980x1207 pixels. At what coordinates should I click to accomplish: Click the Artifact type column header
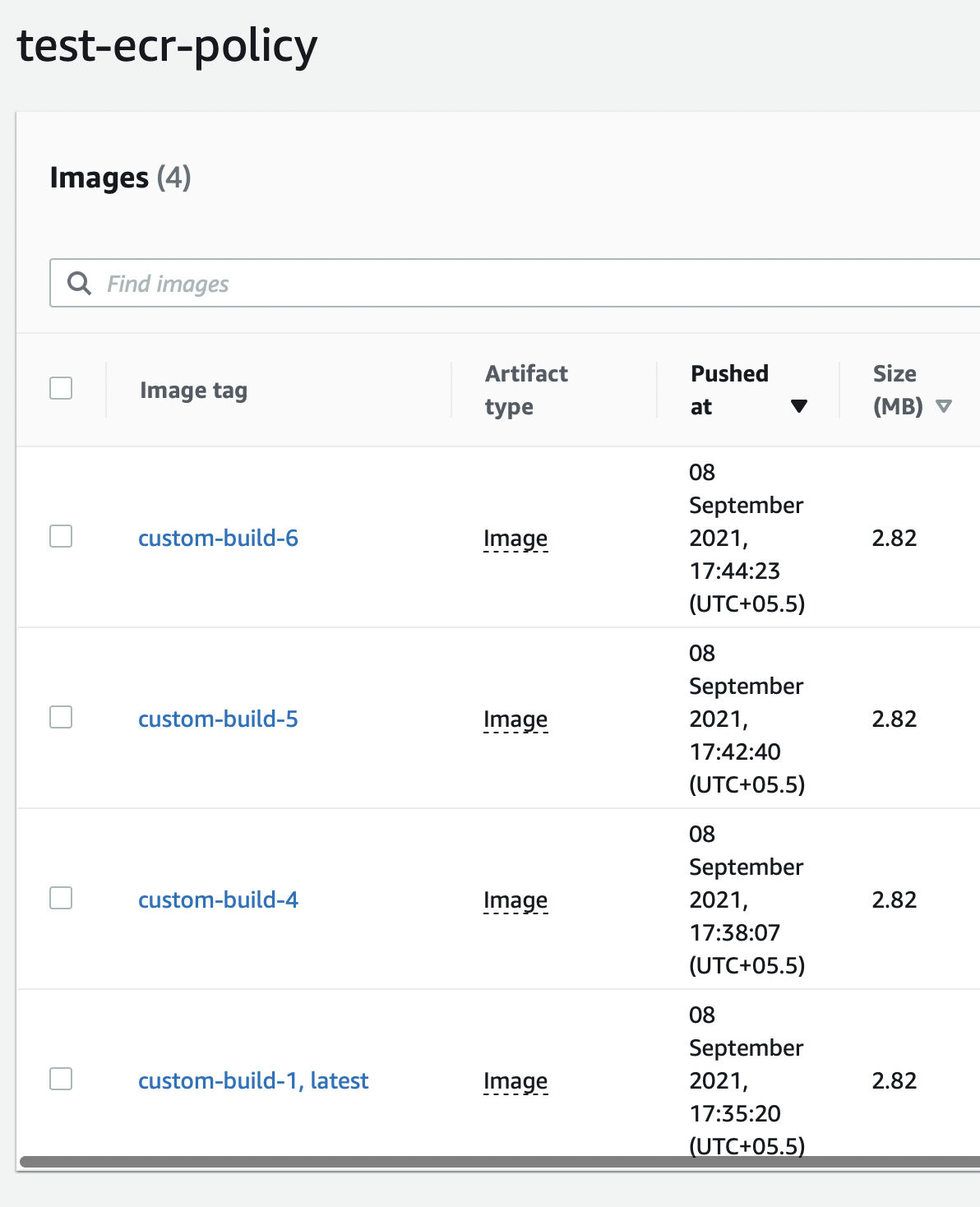coord(526,390)
